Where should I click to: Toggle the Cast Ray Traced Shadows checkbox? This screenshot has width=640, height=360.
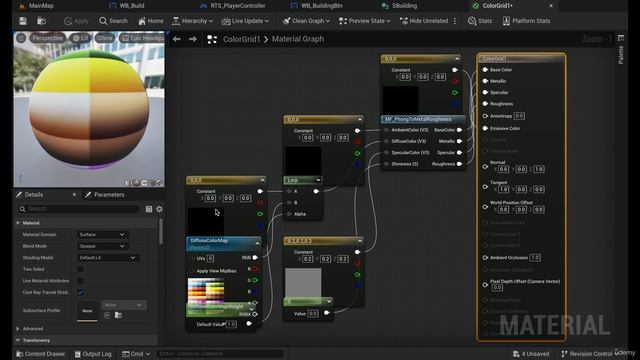(80, 292)
